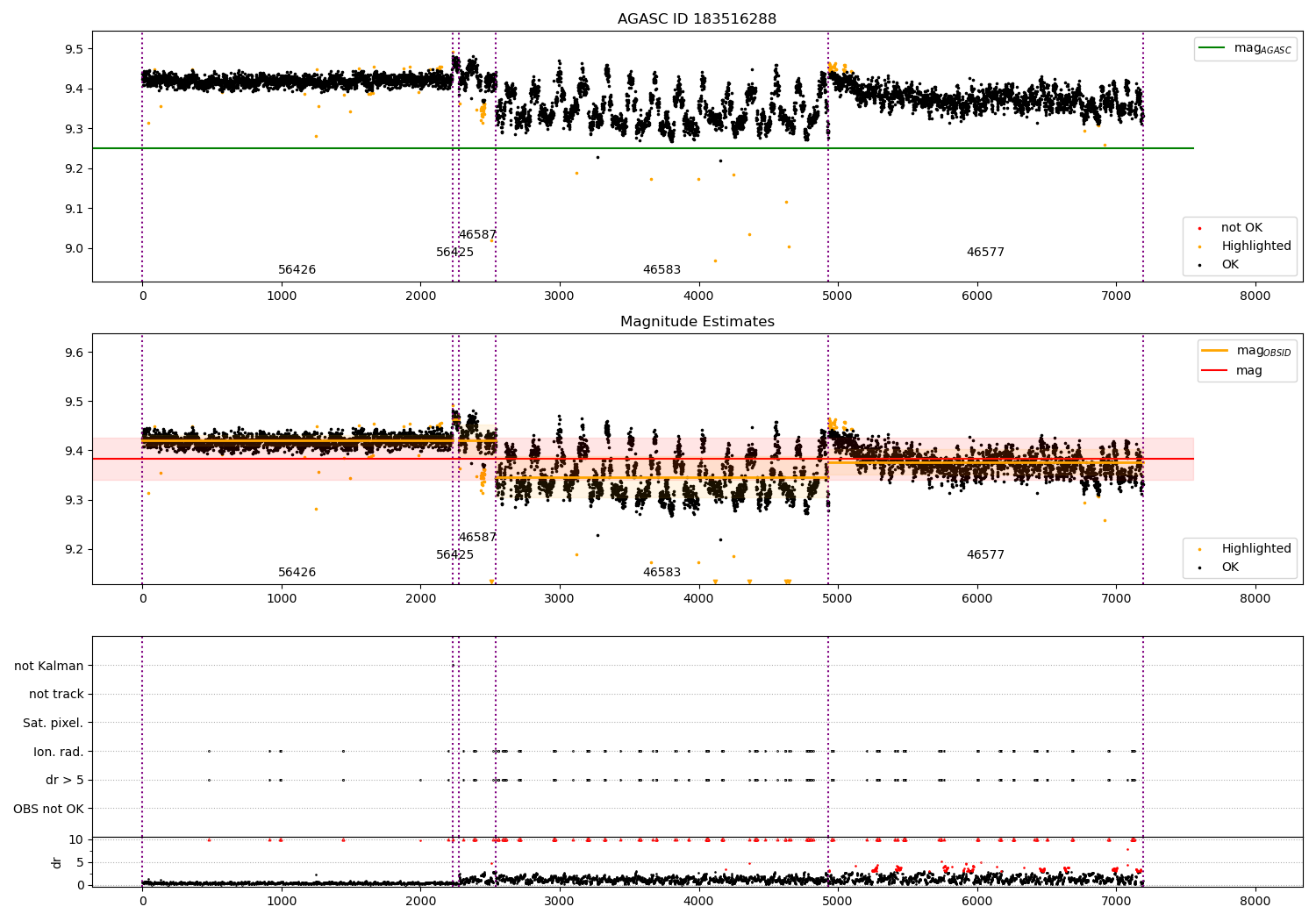Click the 4000 x-axis tick of the bottom plot
1316x921 pixels.
pos(698,902)
